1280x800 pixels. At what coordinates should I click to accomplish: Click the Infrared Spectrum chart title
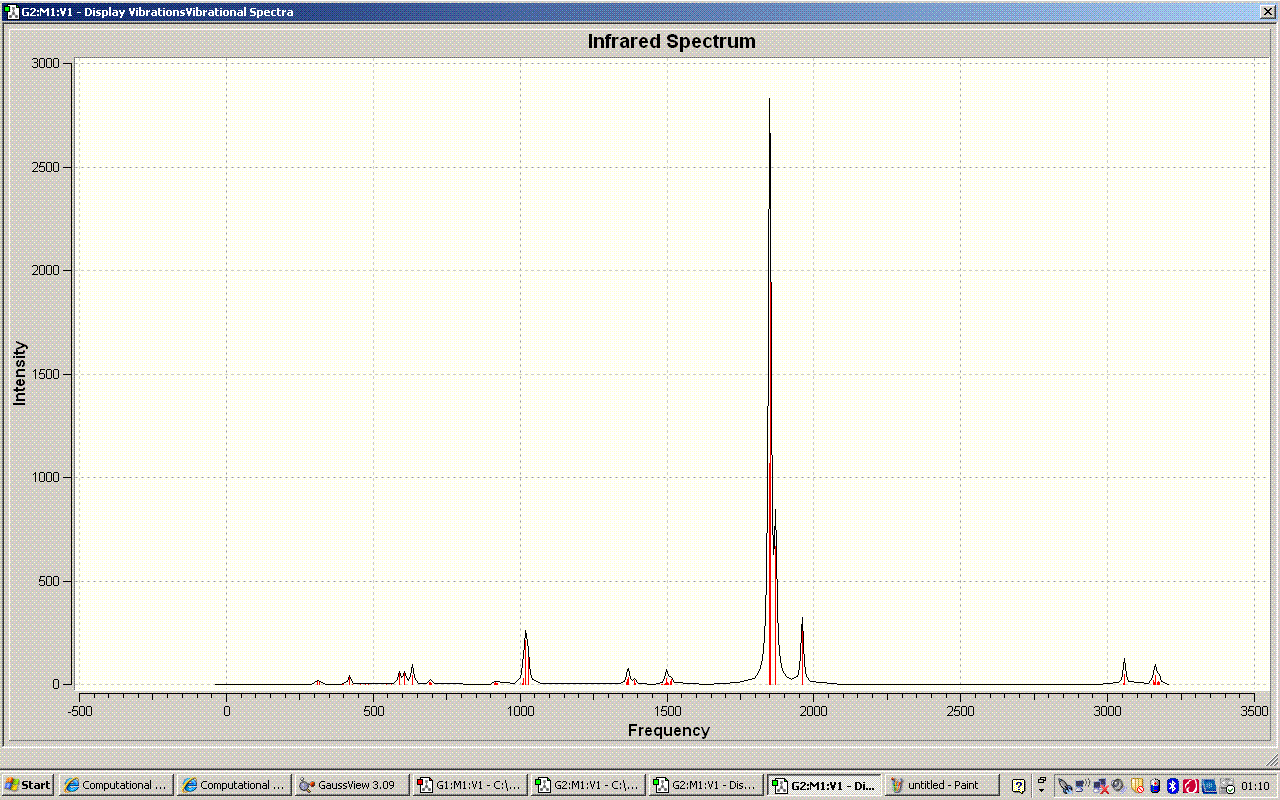tap(671, 41)
